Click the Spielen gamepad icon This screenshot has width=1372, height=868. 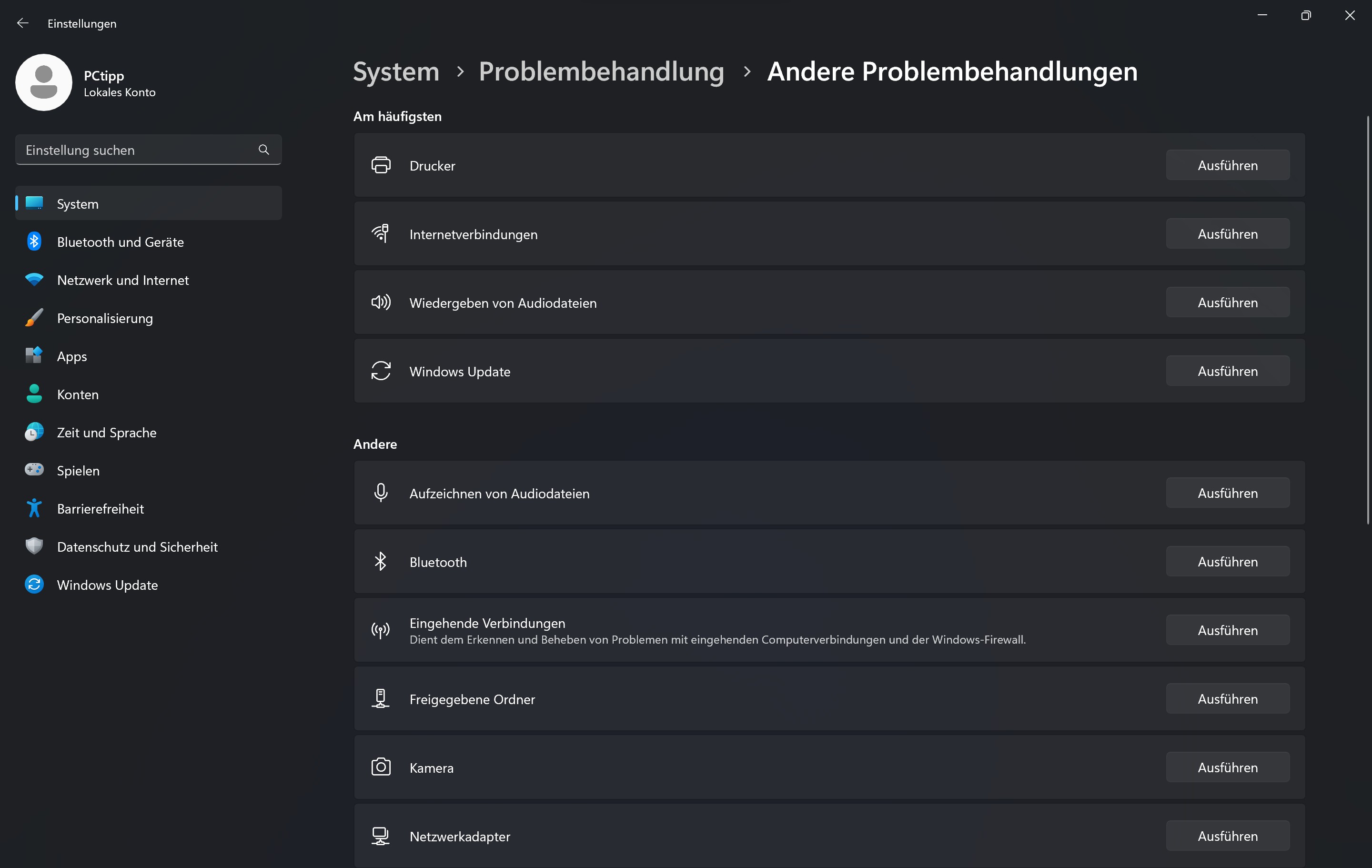click(x=34, y=470)
